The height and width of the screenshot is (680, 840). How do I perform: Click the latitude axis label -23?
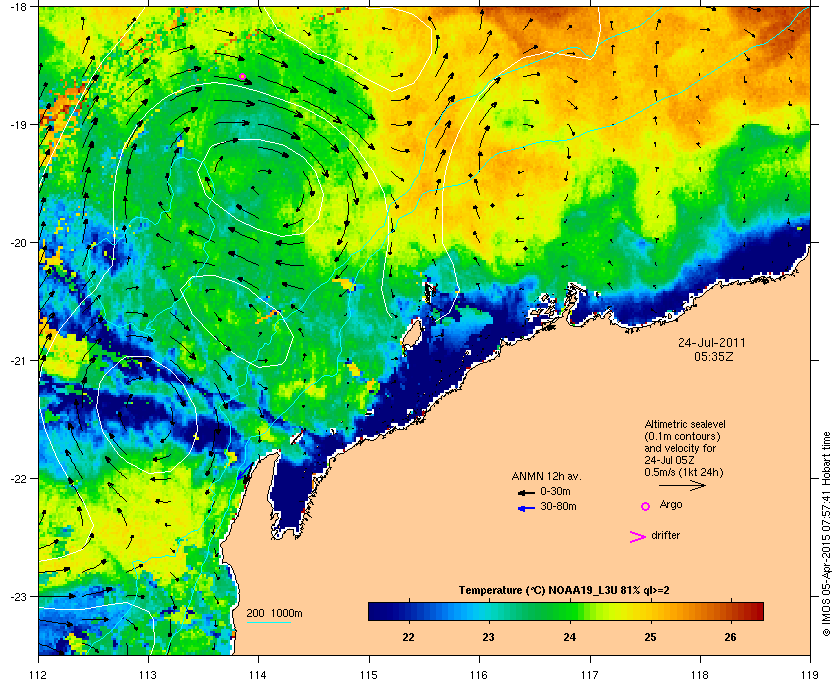tap(18, 596)
